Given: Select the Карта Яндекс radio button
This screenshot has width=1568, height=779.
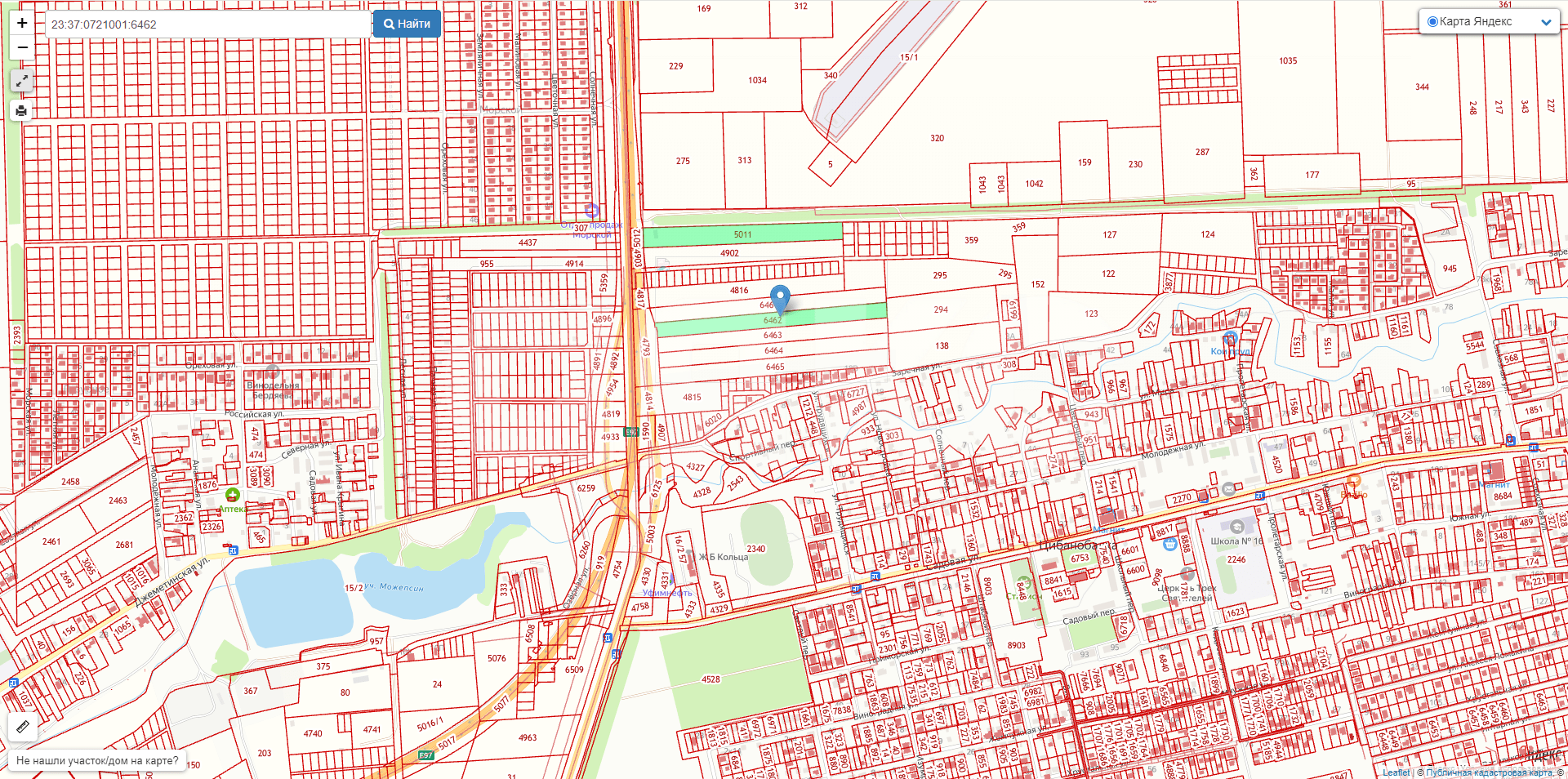Looking at the screenshot, I should pyautogui.click(x=1432, y=22).
